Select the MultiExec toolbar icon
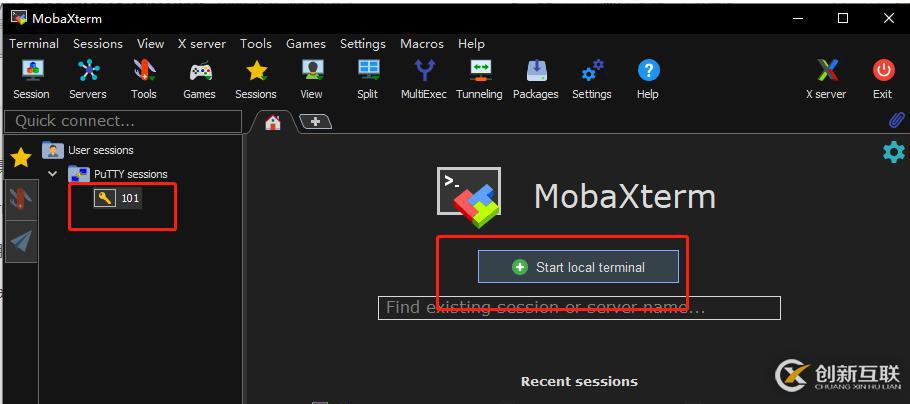910x404 pixels. (x=424, y=71)
